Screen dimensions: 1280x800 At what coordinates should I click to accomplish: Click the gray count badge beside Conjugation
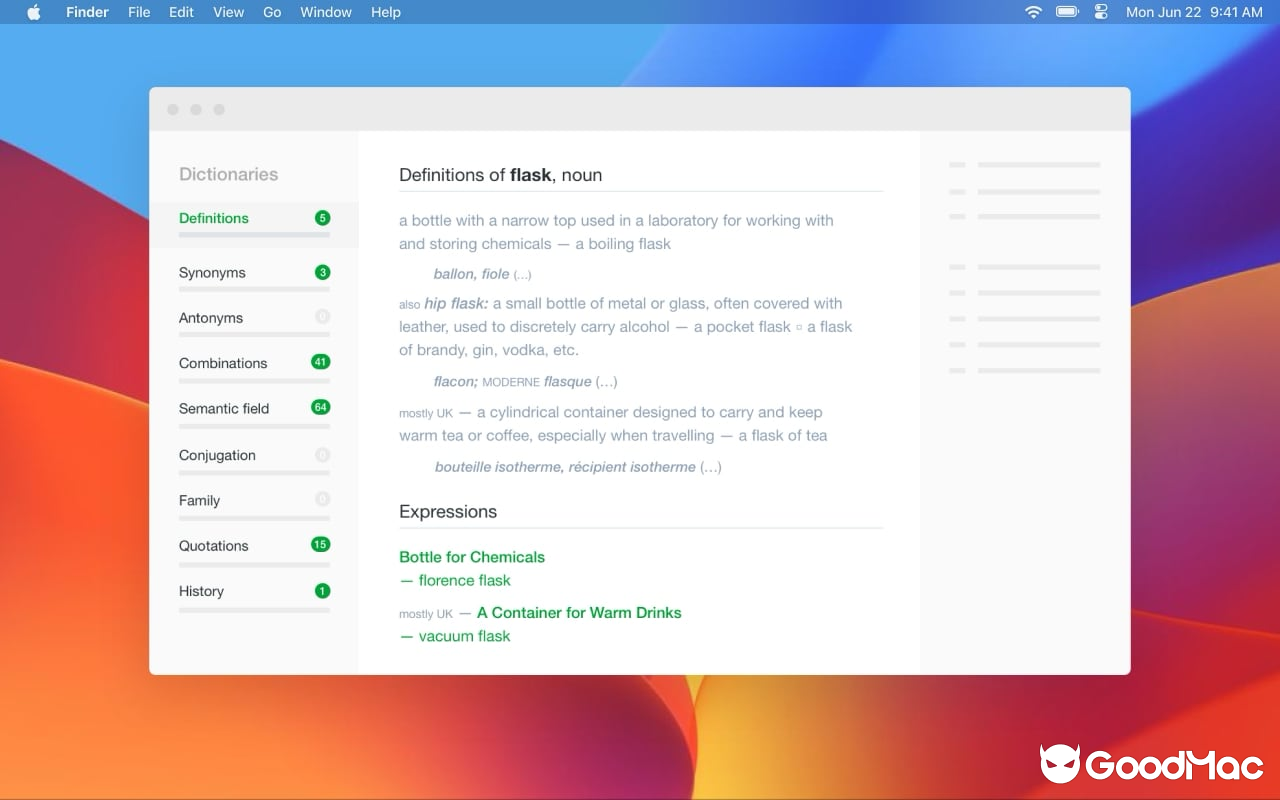(x=322, y=455)
